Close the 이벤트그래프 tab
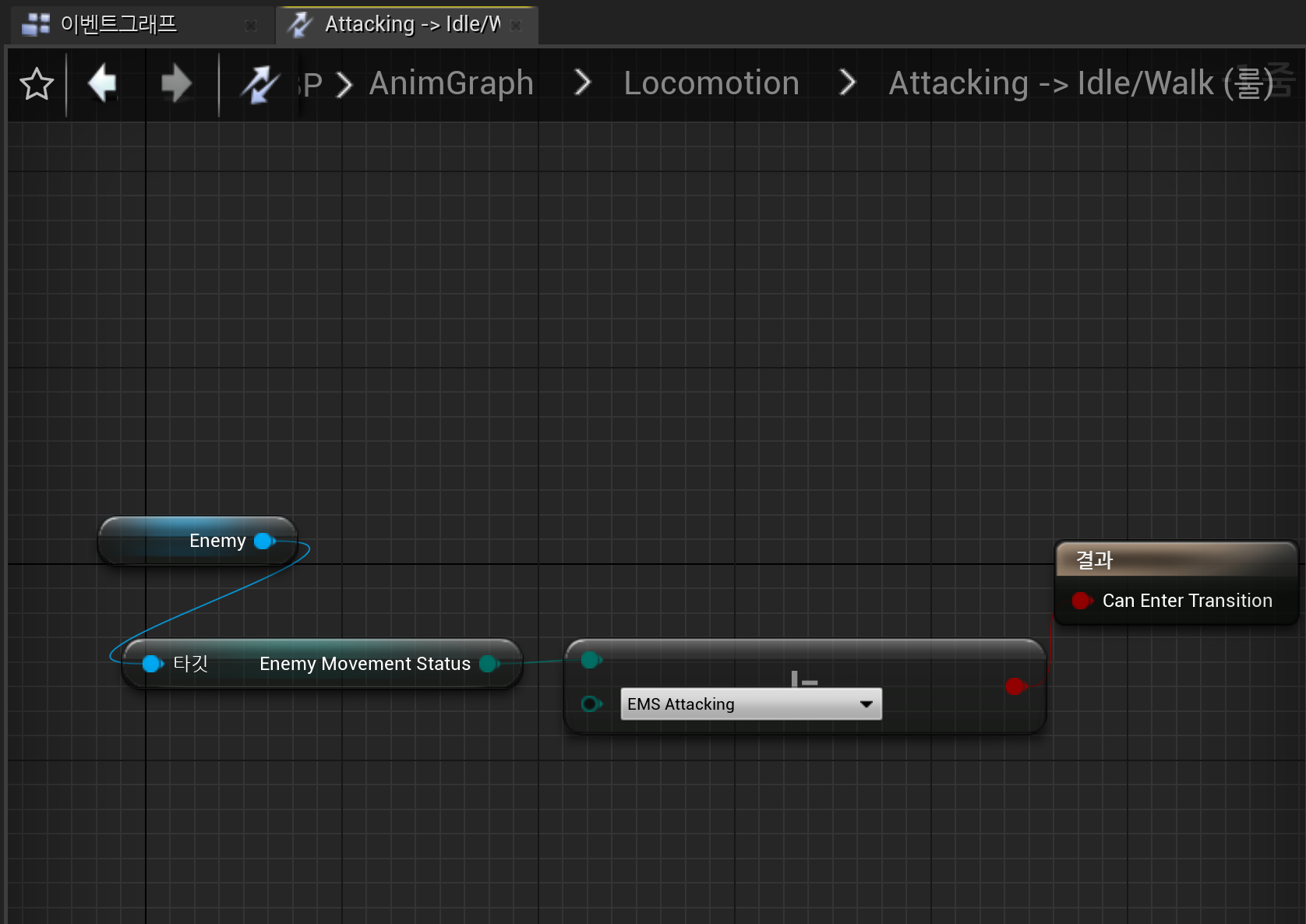 [251, 26]
